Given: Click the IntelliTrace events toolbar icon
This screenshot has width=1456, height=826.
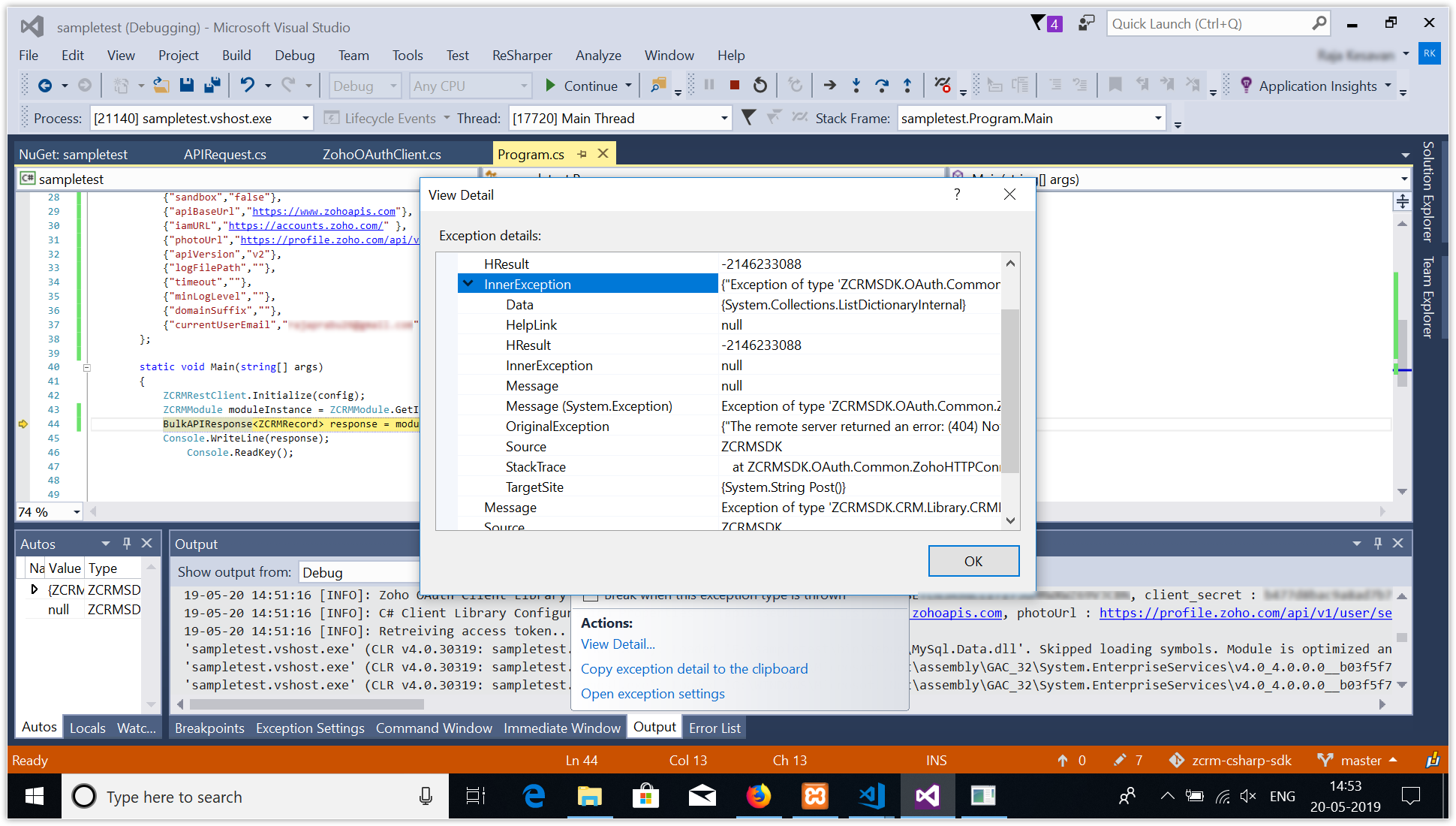Looking at the screenshot, I should (943, 86).
